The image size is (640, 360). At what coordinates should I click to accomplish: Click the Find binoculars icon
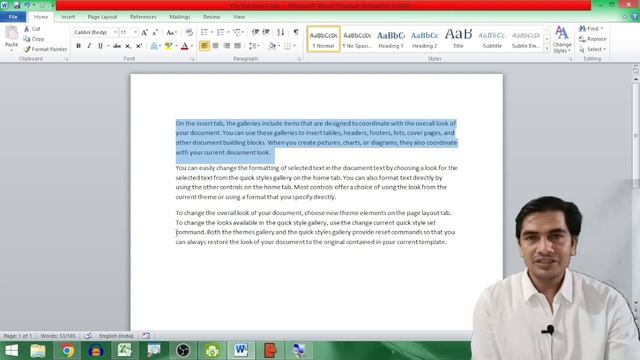582,29
